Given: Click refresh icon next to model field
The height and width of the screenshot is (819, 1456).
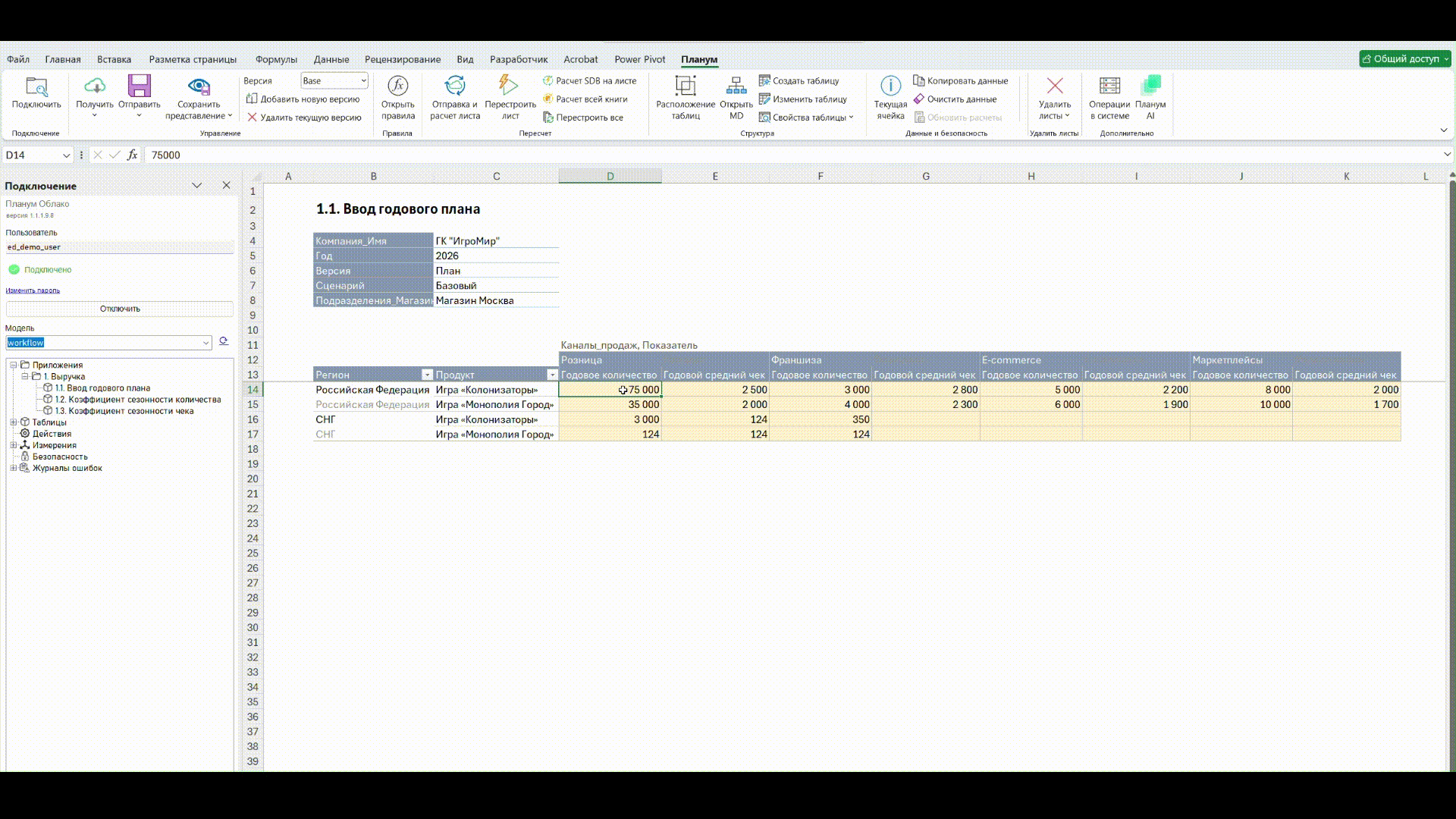Looking at the screenshot, I should 224,342.
